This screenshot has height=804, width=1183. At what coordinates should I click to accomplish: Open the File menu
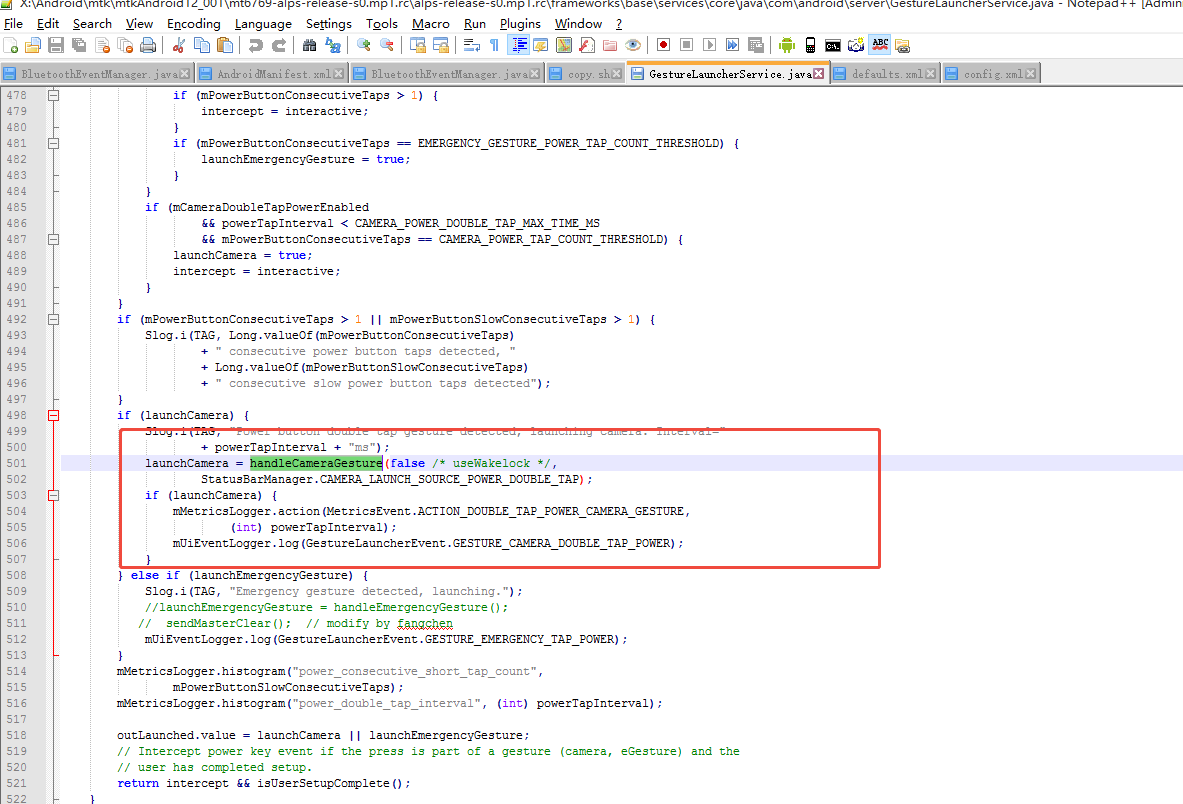(x=13, y=24)
